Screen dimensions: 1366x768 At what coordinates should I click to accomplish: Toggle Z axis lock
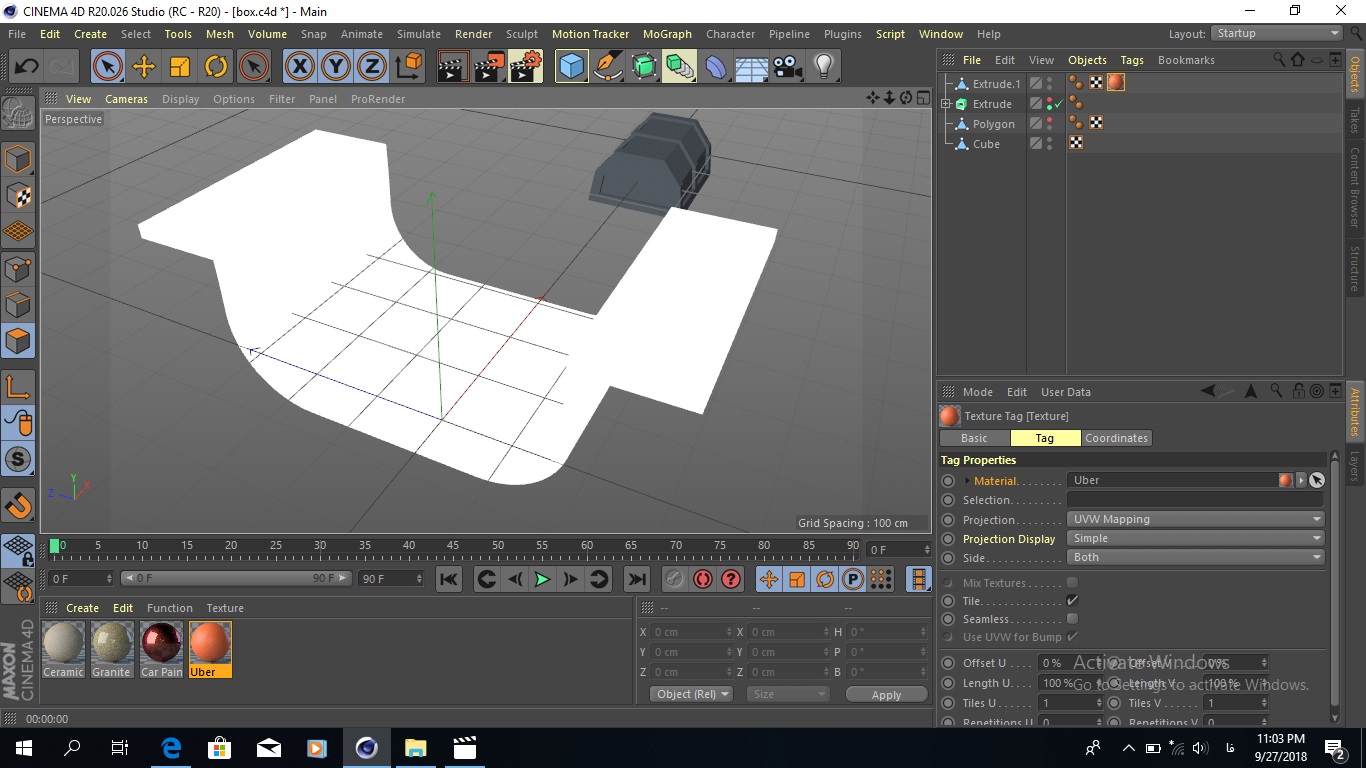click(371, 67)
